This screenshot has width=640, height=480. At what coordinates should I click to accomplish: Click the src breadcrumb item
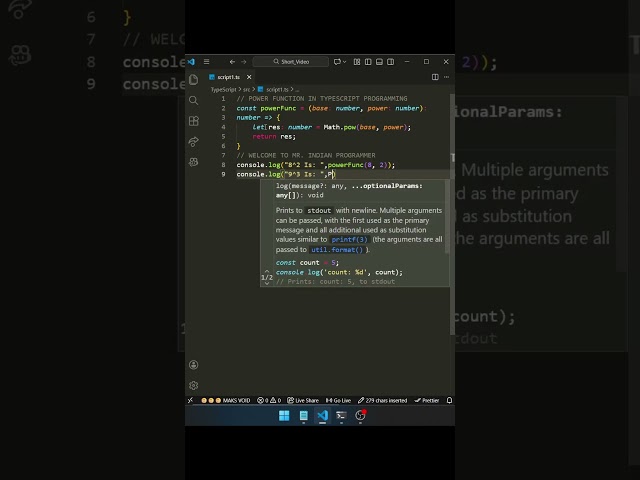(x=247, y=89)
